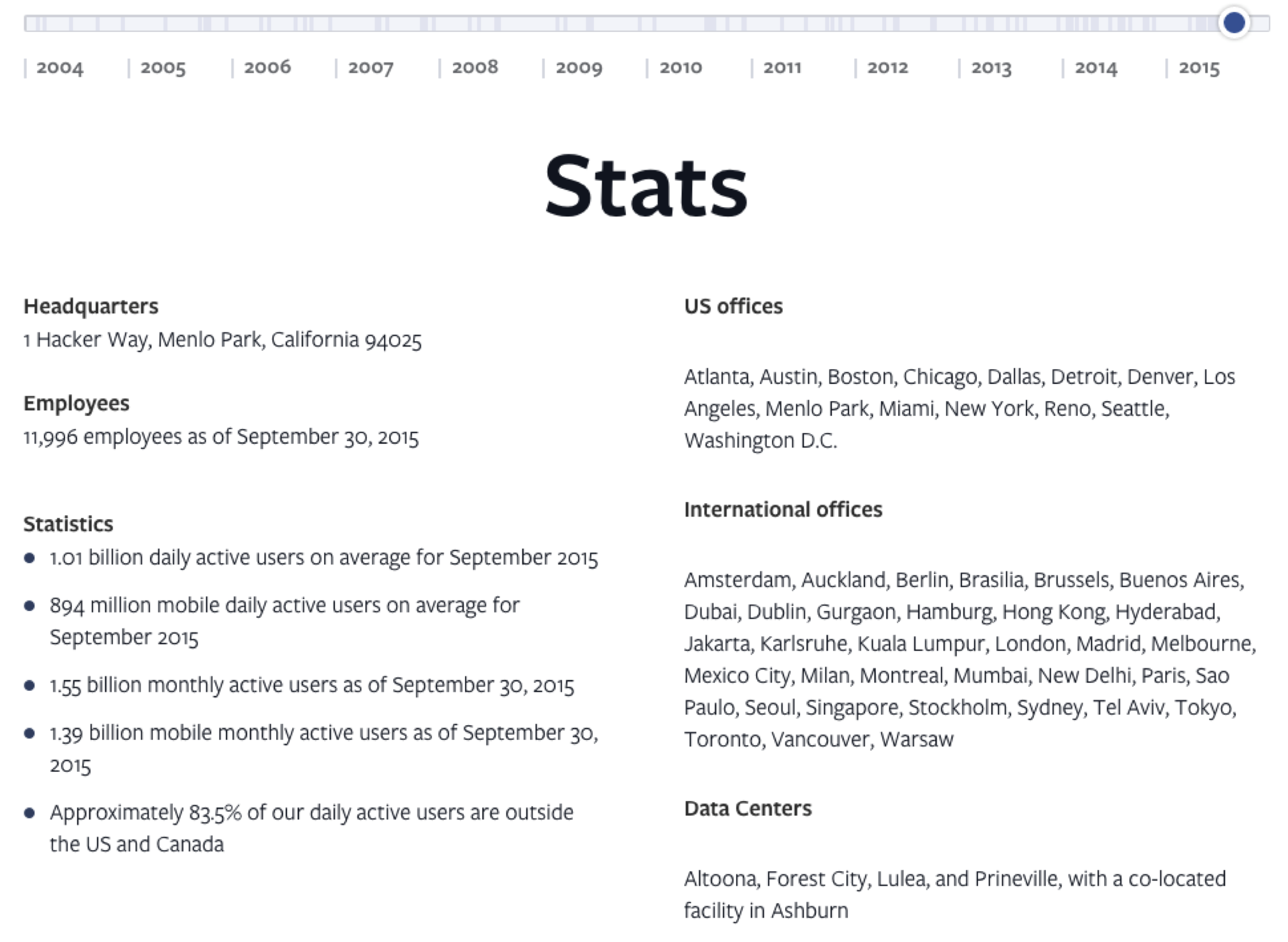This screenshot has height=942, width=1288.
Task: Select 2015 on the timeline
Action: tap(1199, 68)
